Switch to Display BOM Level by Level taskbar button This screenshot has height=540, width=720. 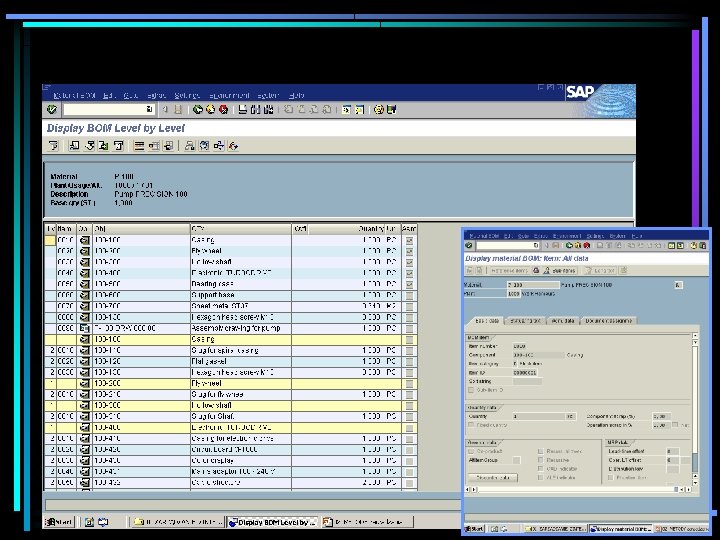[272, 522]
